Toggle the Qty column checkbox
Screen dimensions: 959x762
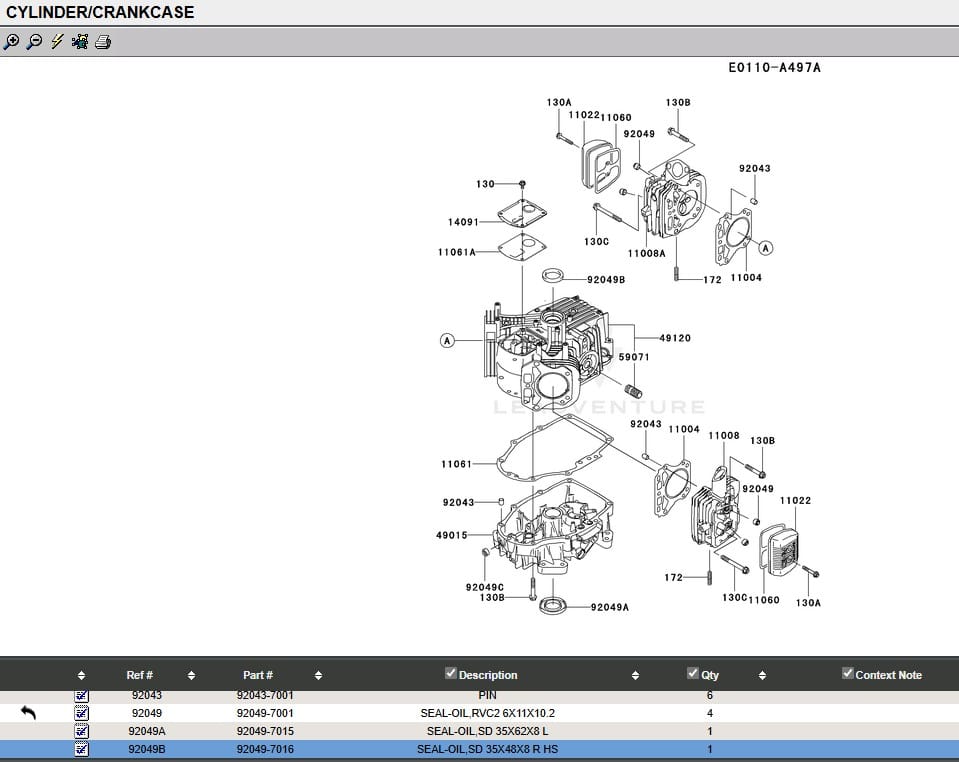(693, 674)
